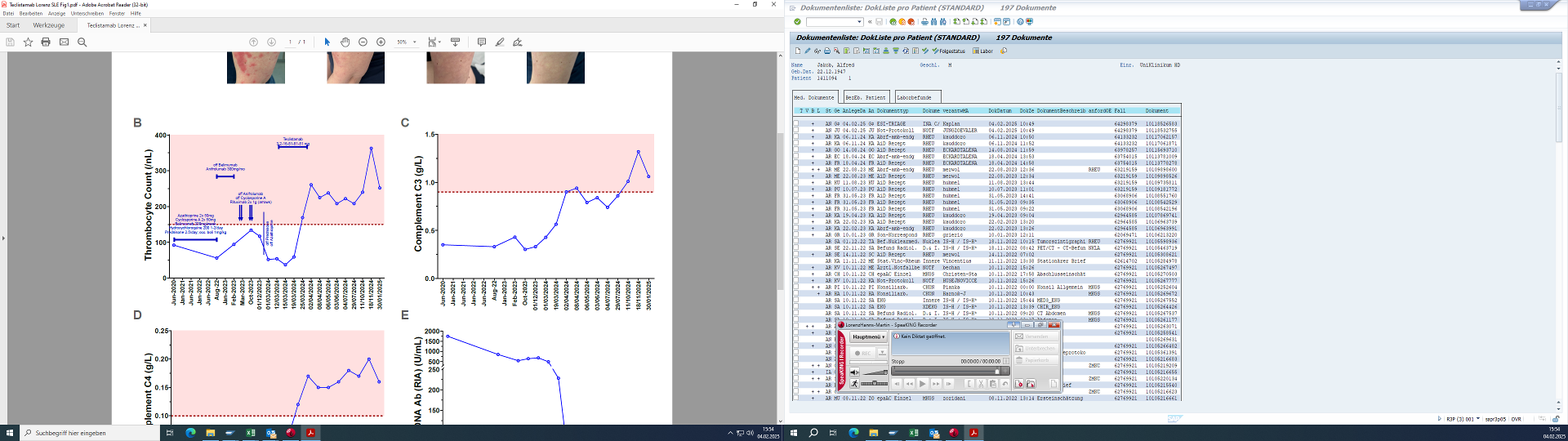
Task: Expand the Hauptmenü dropdown in SpeaKING Recorder
Action: pyautogui.click(x=867, y=337)
